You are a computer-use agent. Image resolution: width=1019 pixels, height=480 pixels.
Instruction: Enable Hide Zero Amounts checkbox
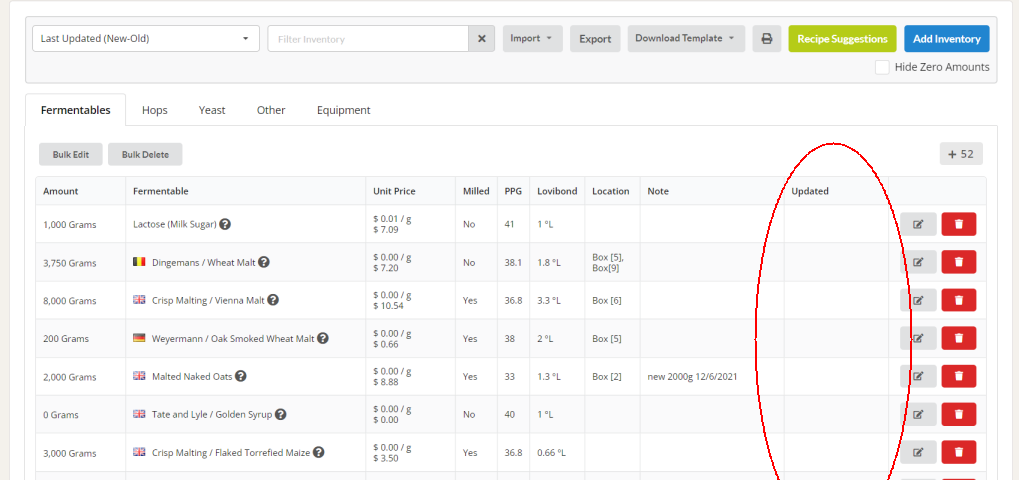point(882,67)
